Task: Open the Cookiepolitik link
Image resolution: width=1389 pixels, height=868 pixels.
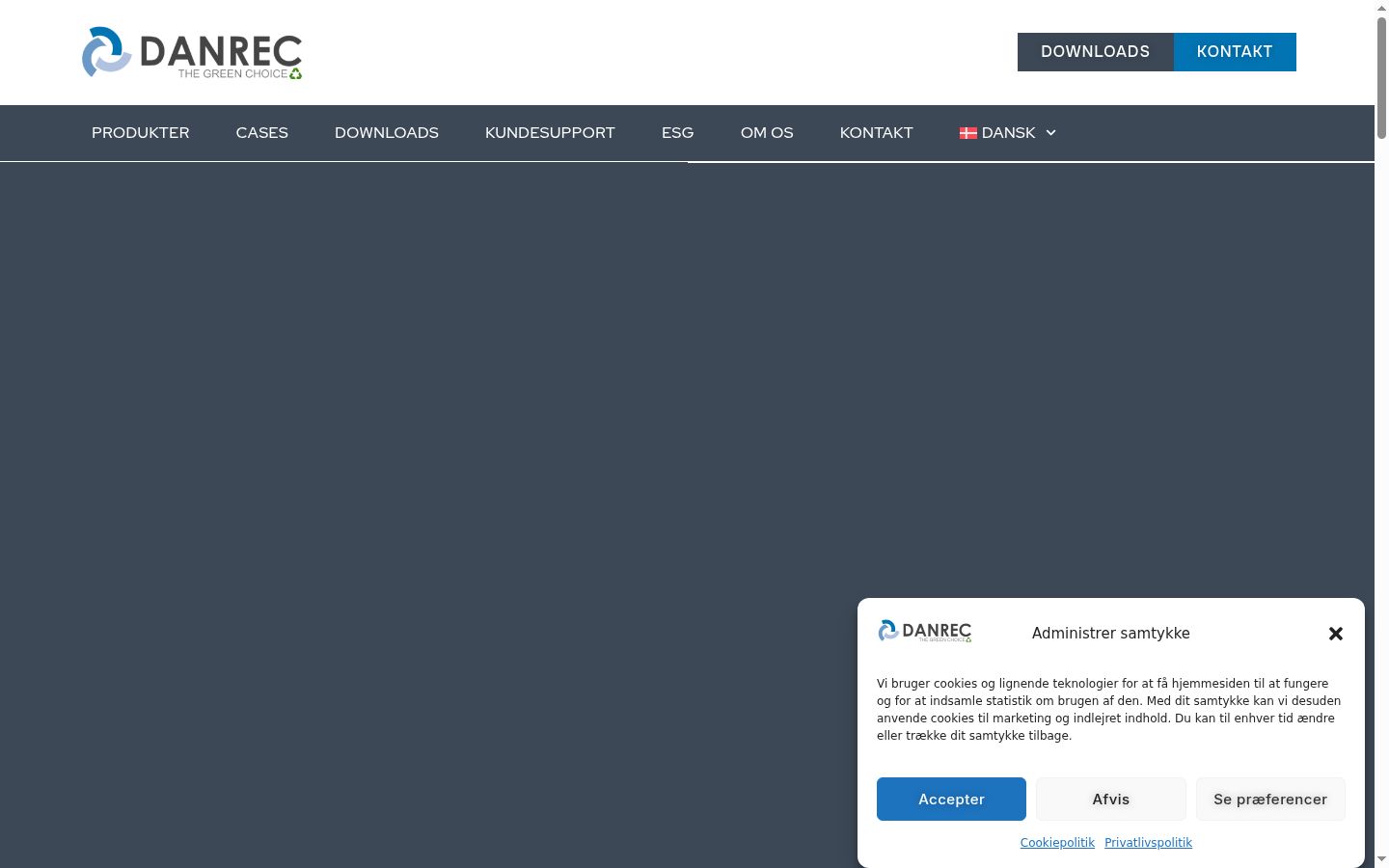Action: tap(1057, 843)
